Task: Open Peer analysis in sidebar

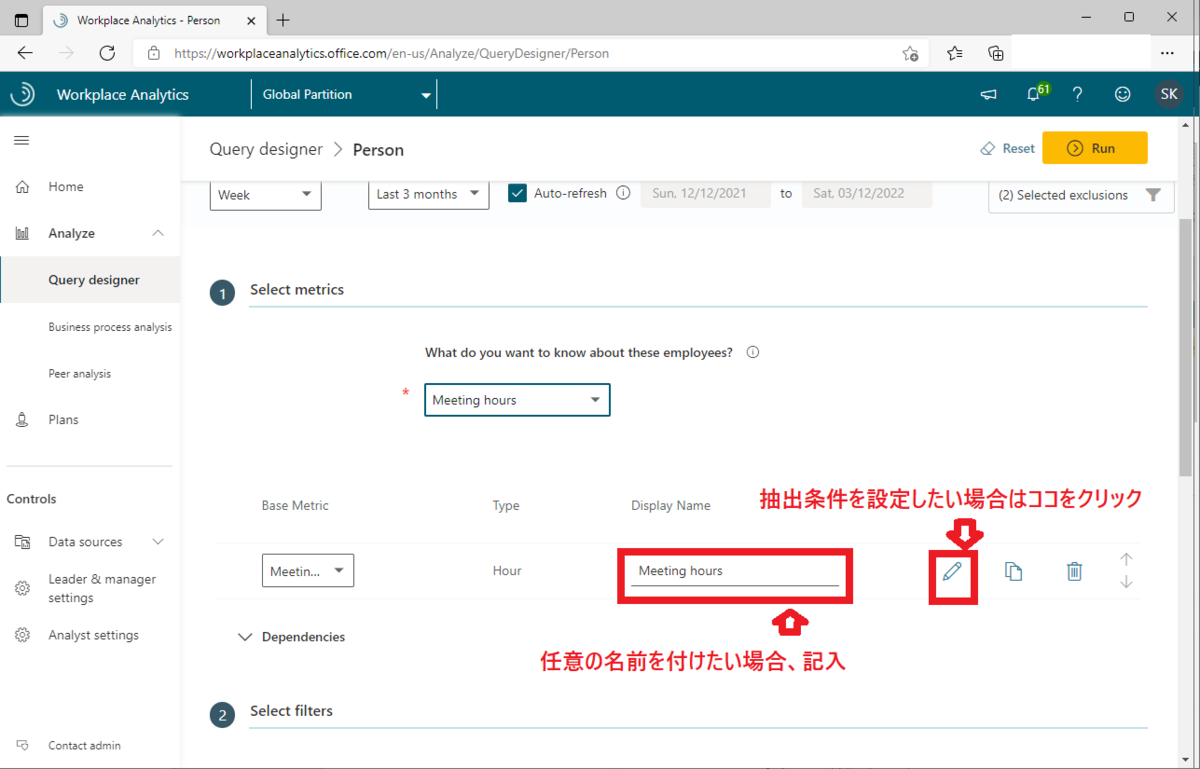Action: [x=80, y=373]
